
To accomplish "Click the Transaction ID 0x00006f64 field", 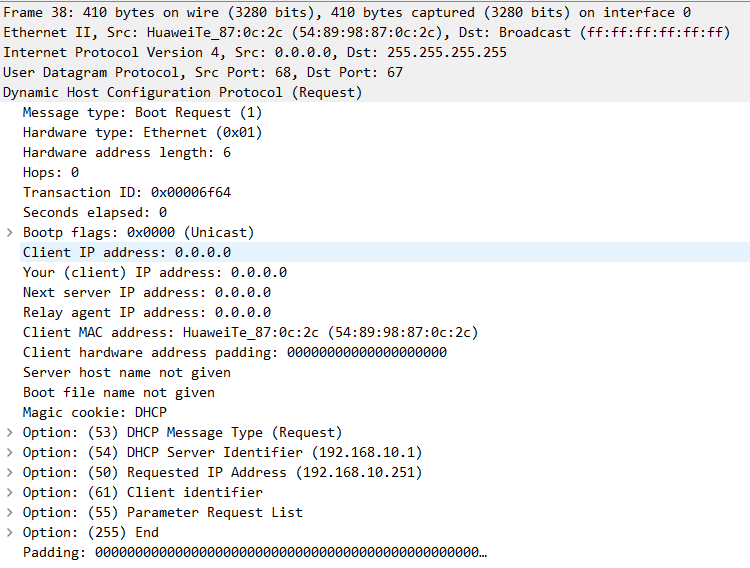I will (127, 192).
